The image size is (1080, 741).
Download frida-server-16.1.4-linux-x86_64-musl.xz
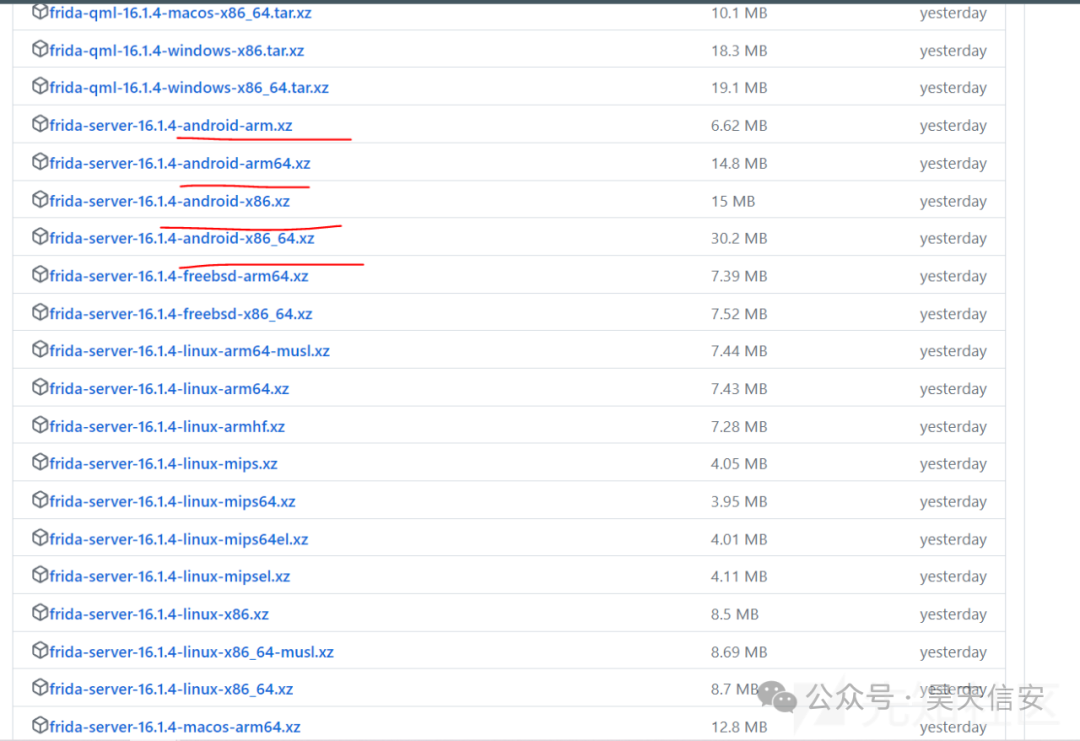191,652
